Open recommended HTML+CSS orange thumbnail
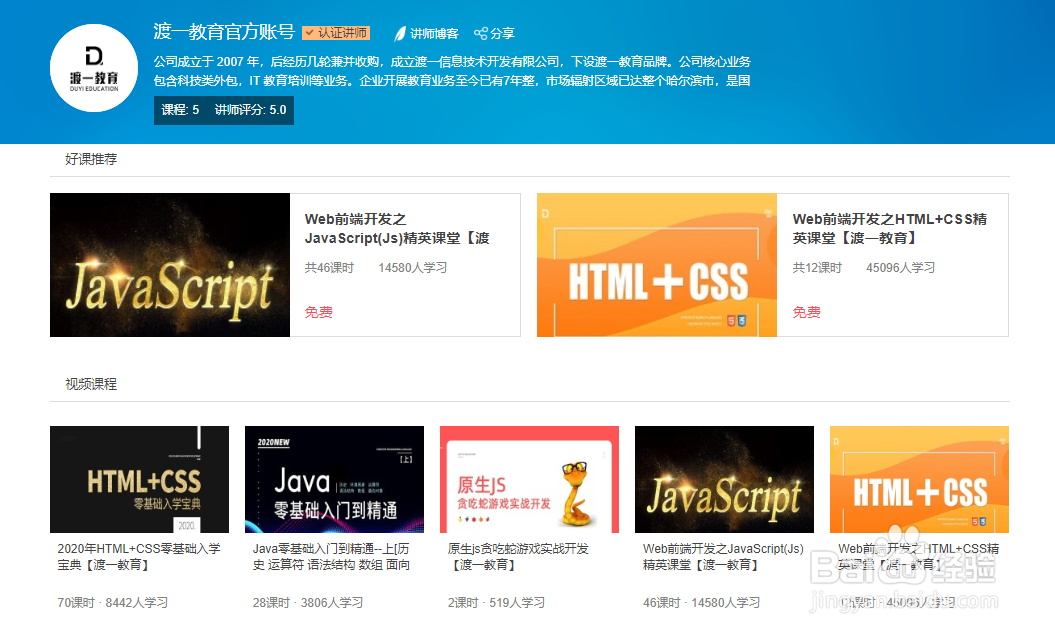Image resolution: width=1055 pixels, height=637 pixels. tap(657, 265)
